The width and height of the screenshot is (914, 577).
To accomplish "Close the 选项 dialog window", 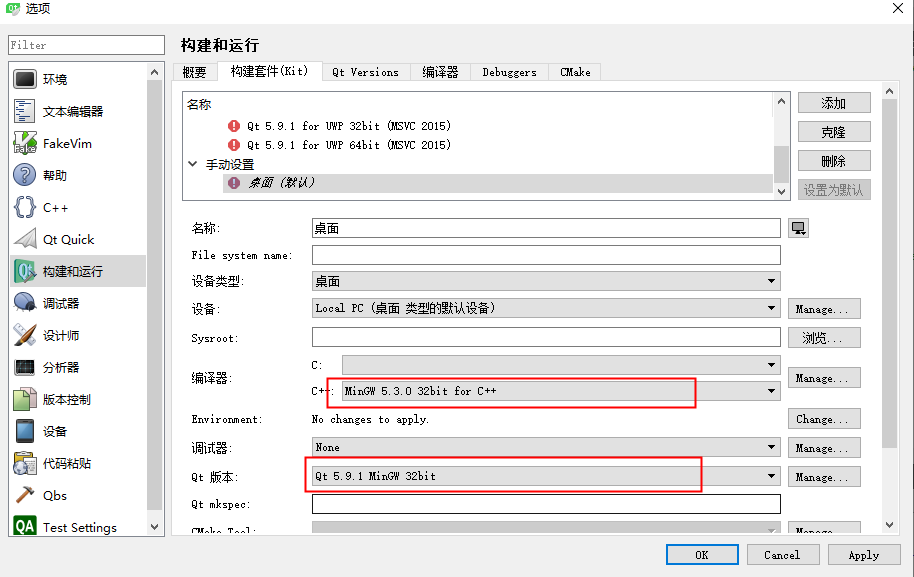I will tap(898, 8).
